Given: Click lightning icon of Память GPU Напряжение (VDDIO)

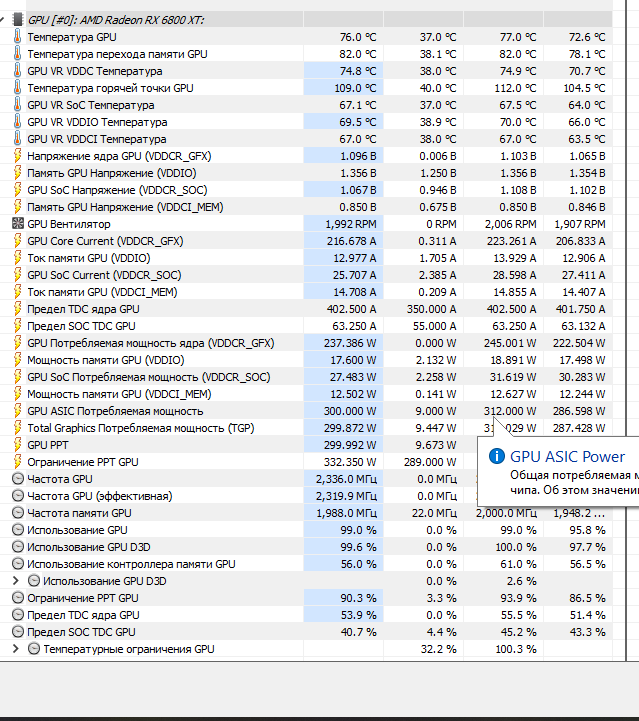Looking at the screenshot, I should coord(17,173).
